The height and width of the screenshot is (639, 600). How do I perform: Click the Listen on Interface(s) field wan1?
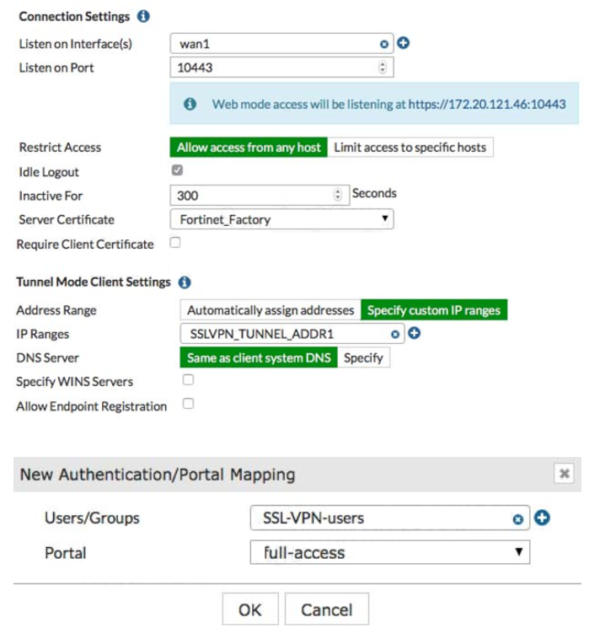coord(282,44)
